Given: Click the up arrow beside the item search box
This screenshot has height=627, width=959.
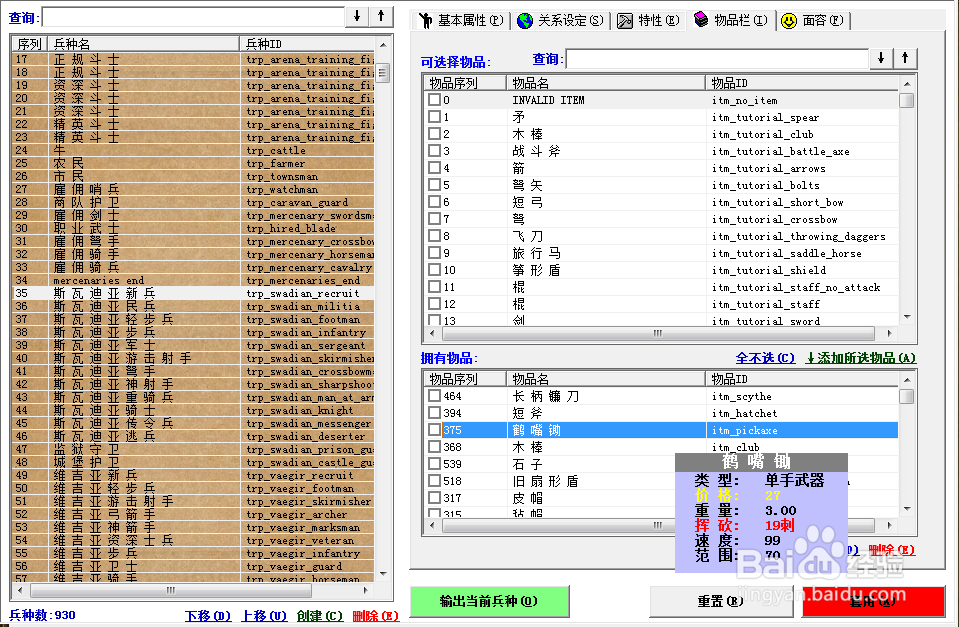Looking at the screenshot, I should click(x=905, y=59).
